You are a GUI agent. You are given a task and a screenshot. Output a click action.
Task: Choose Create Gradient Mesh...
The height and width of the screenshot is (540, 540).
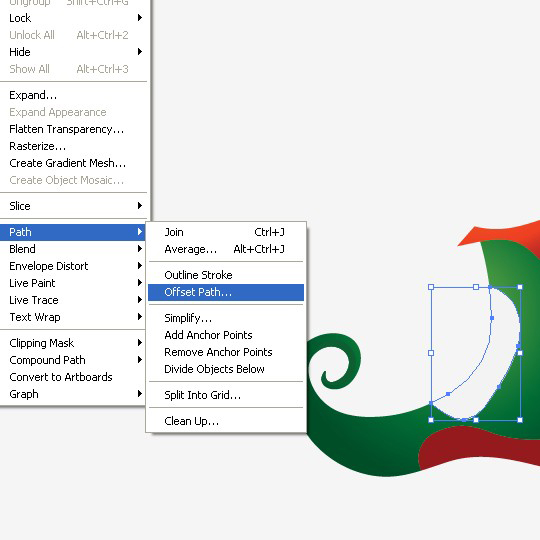point(73,163)
